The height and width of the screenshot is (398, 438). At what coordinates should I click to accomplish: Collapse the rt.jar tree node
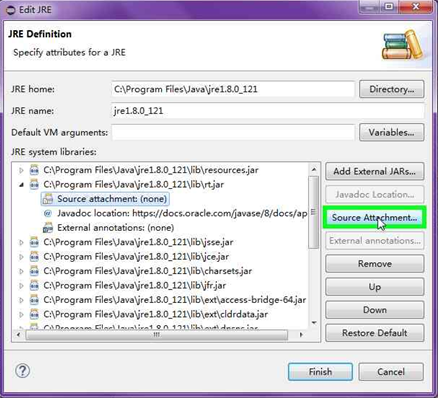coord(21,185)
